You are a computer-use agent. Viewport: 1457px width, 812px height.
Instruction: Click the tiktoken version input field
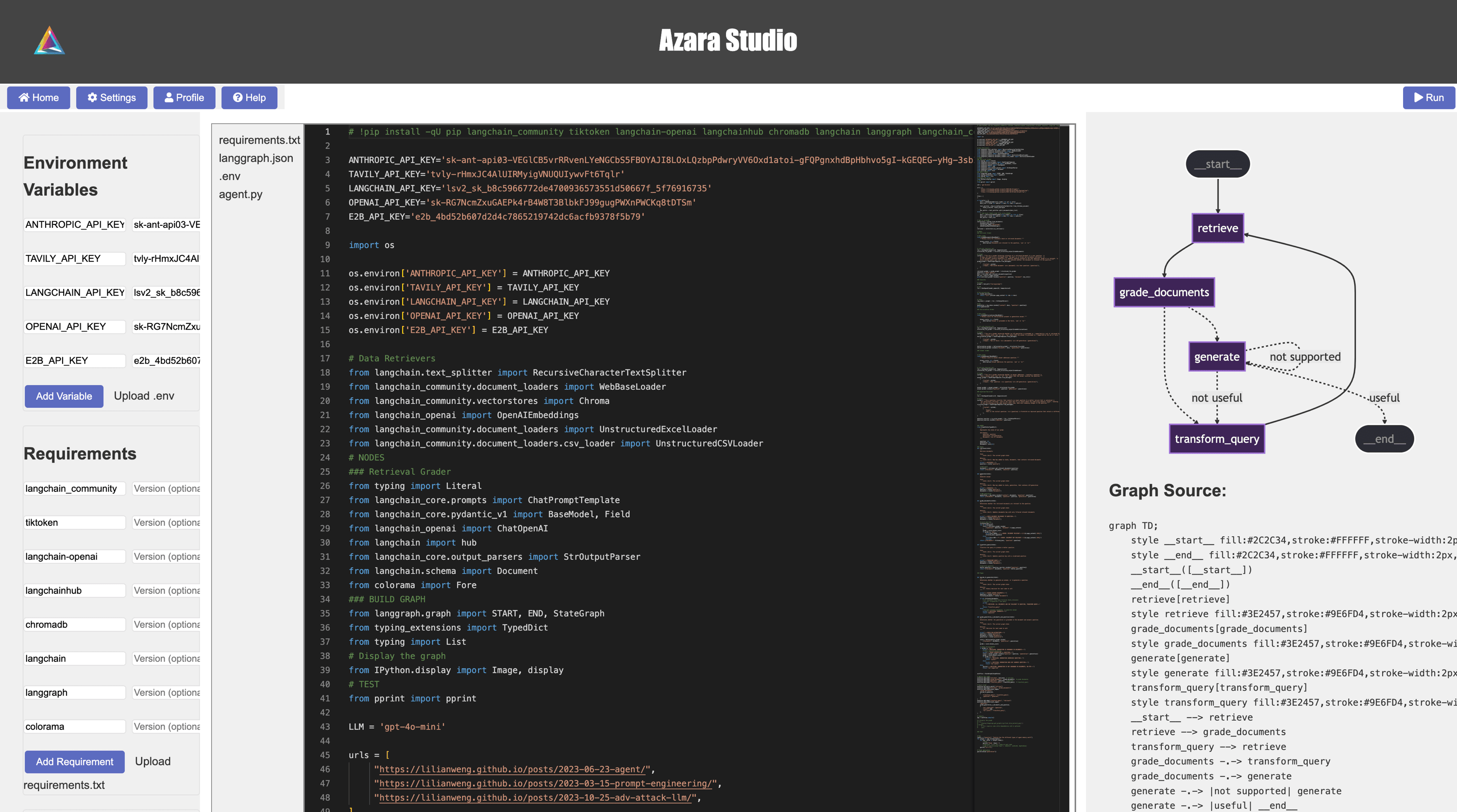point(166,523)
